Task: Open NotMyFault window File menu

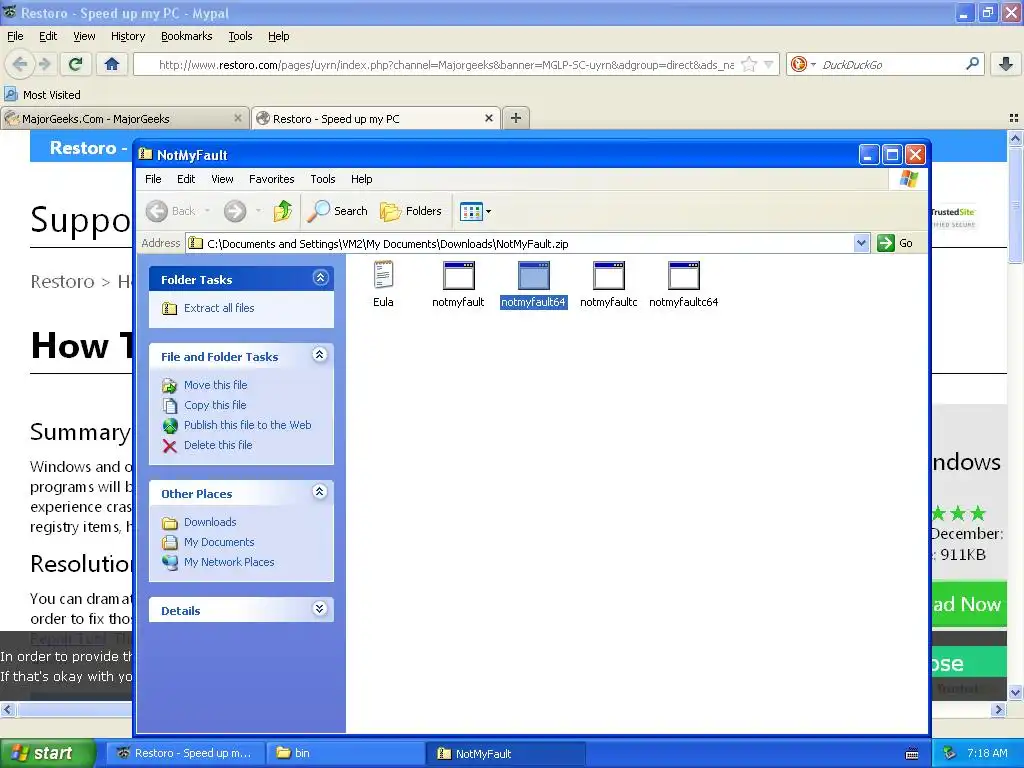Action: coord(153,179)
